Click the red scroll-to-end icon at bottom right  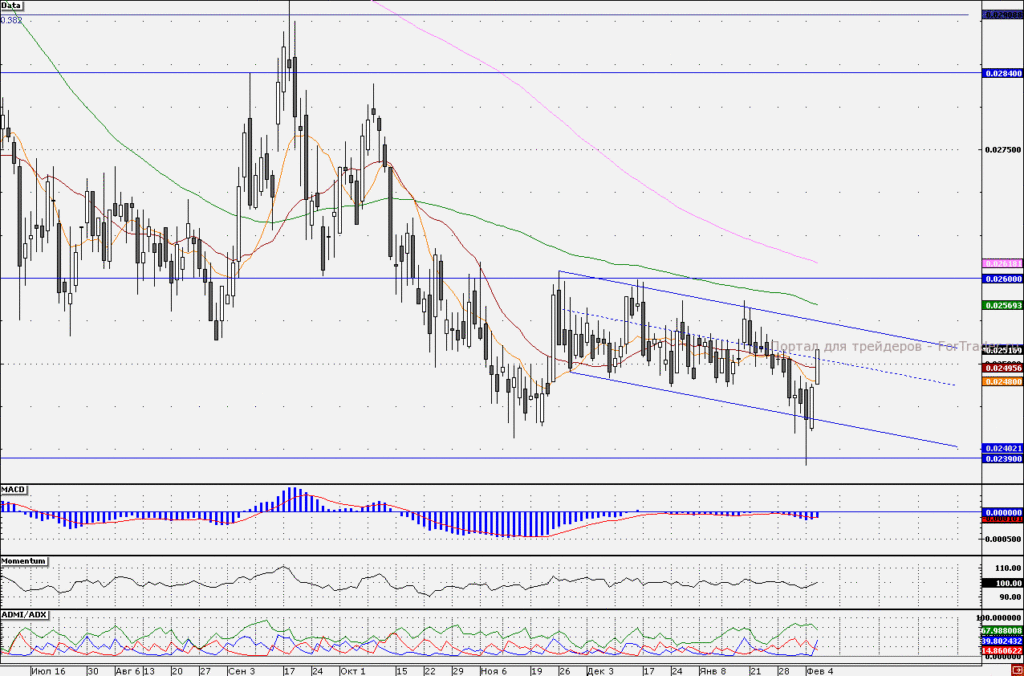coord(1019,671)
